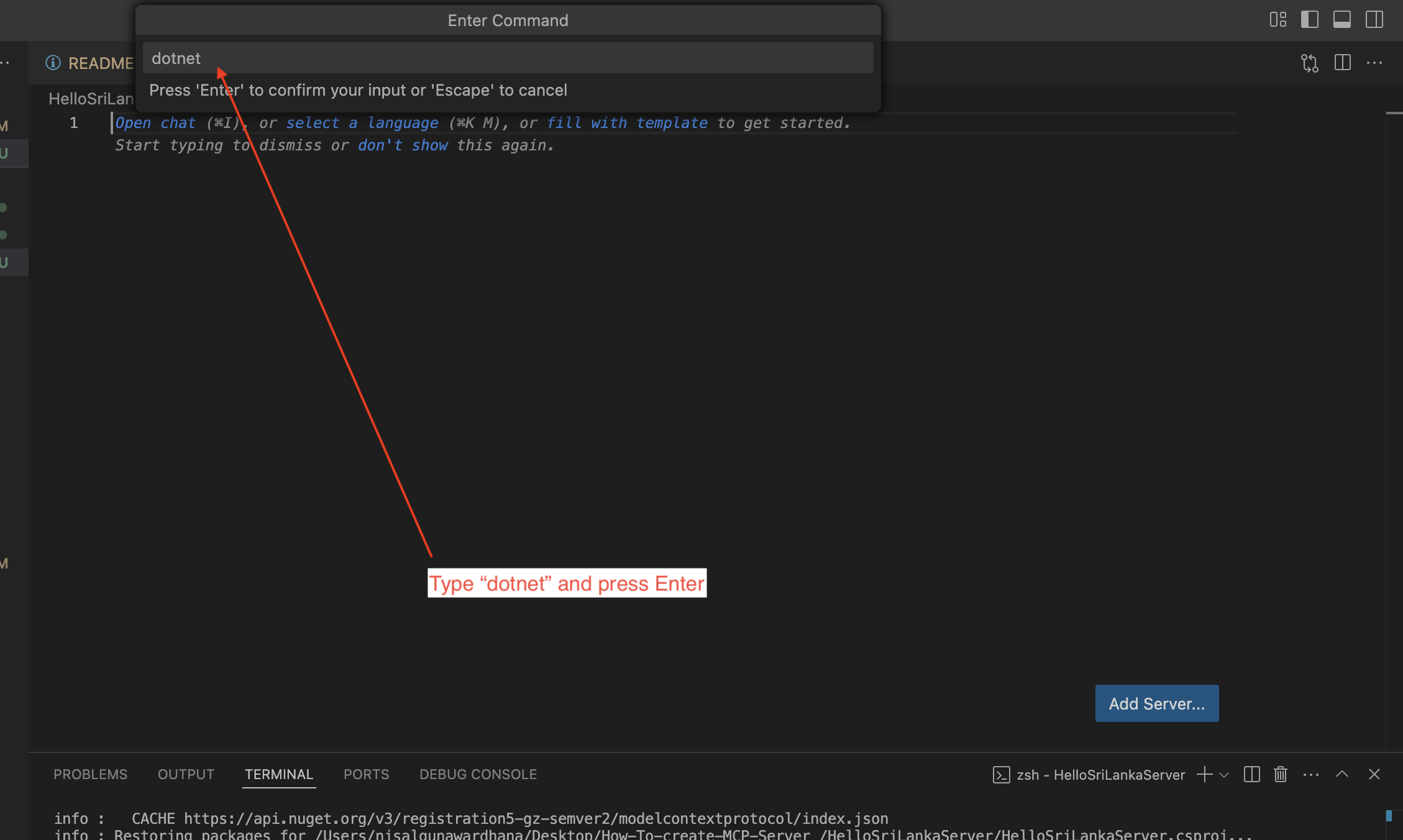
Task: Click the Add Server button
Action: (1156, 703)
